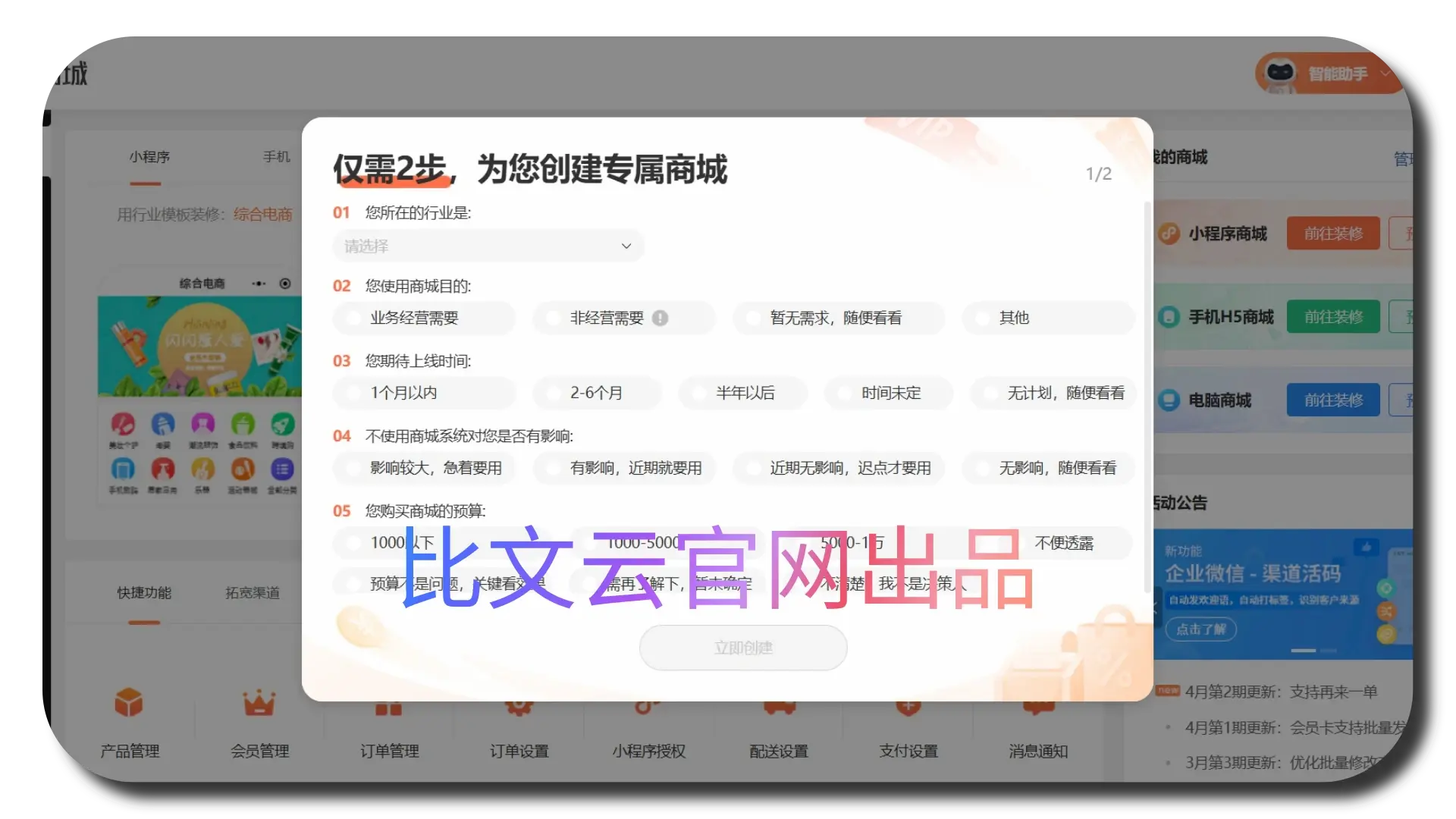The image size is (1456, 819).
Task: Select 影响较大，急着要用 option
Action: [x=423, y=468]
